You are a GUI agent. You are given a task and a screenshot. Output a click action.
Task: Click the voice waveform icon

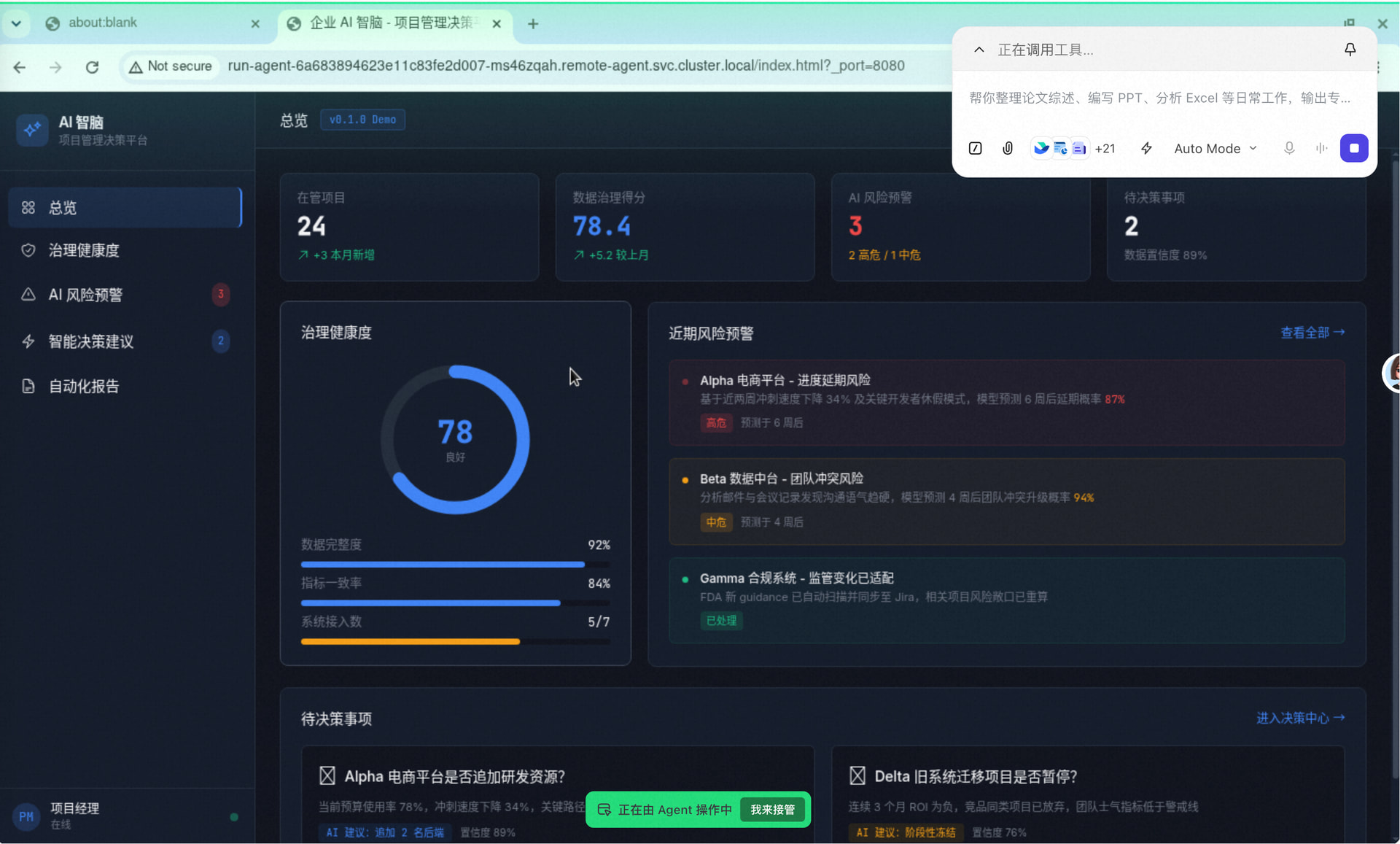(x=1321, y=148)
